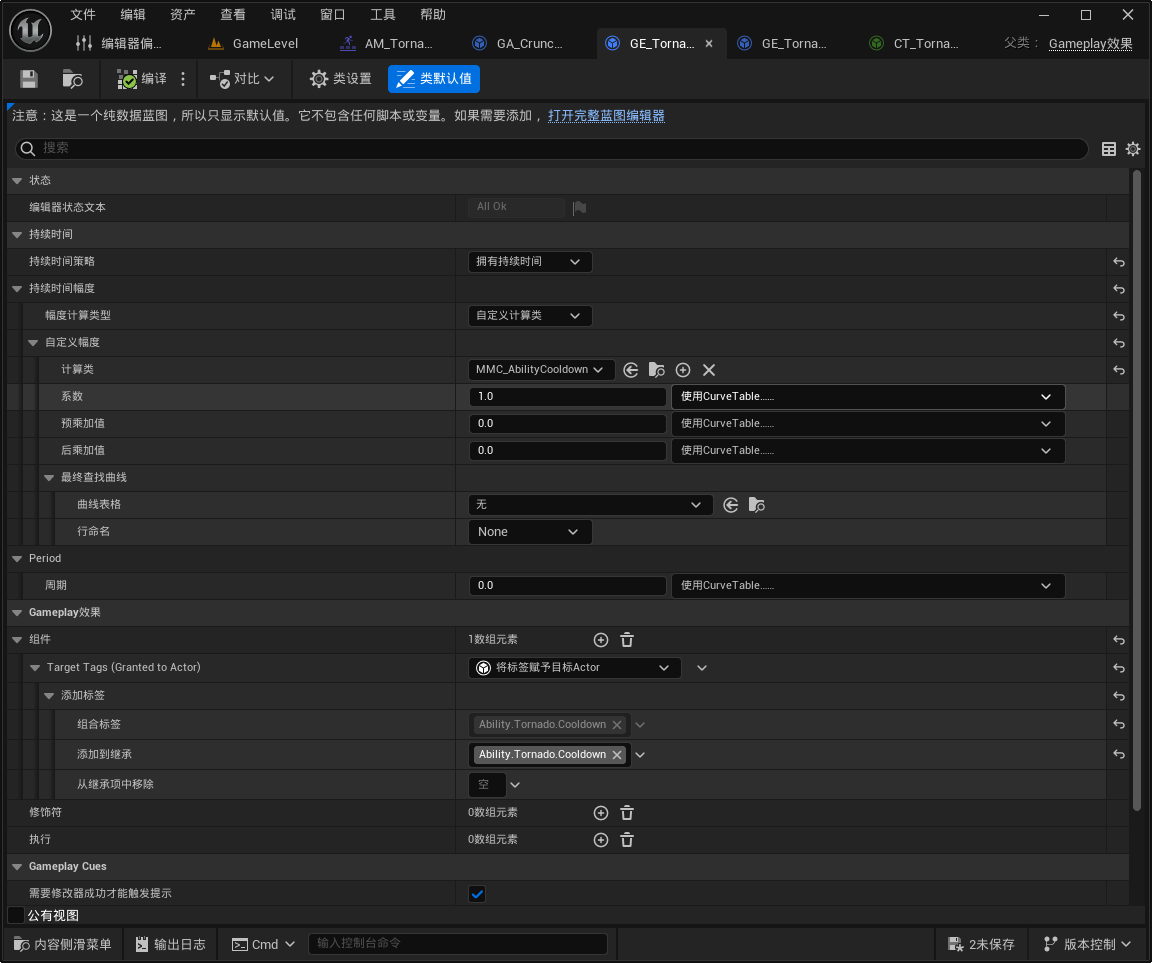The height and width of the screenshot is (963, 1152).
Task: Open 行命名 None dropdown
Action: [x=530, y=532]
